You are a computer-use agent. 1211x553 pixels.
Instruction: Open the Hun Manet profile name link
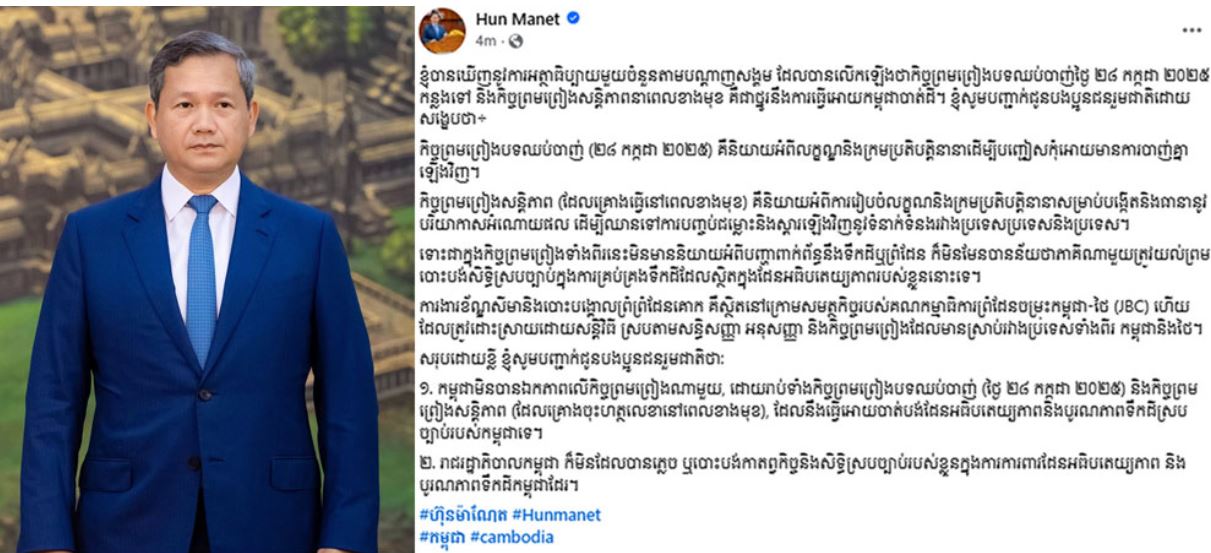pos(518,19)
